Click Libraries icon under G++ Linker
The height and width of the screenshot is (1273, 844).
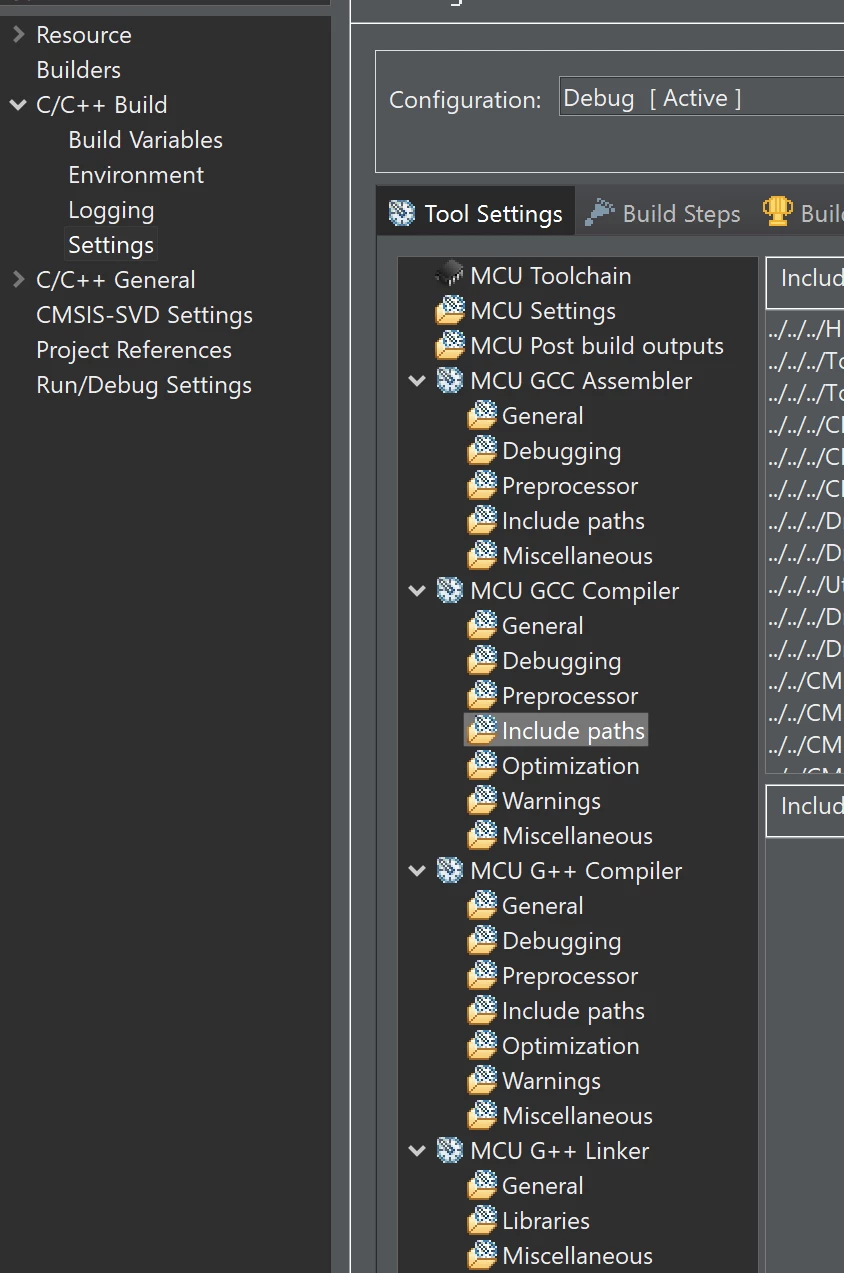point(483,1220)
